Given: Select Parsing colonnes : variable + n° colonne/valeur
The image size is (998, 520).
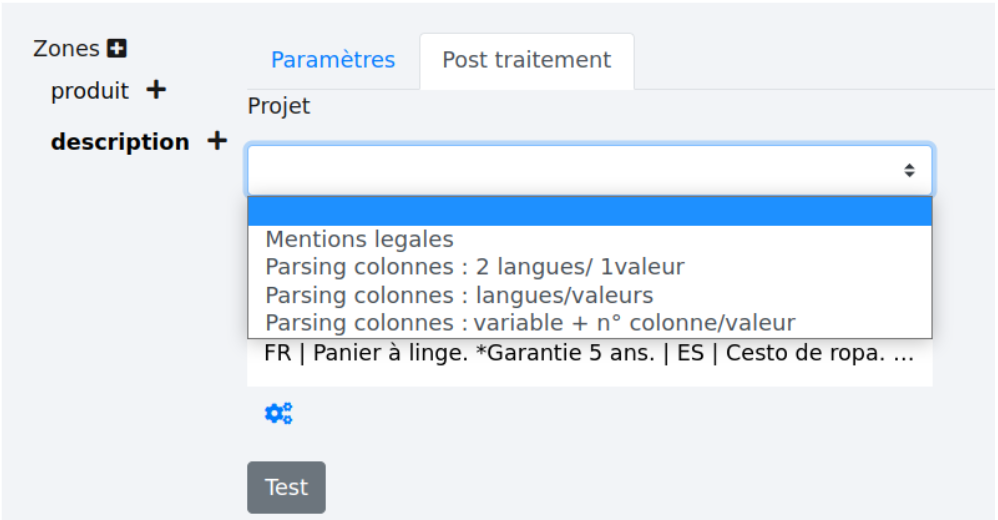Looking at the screenshot, I should click(530, 324).
